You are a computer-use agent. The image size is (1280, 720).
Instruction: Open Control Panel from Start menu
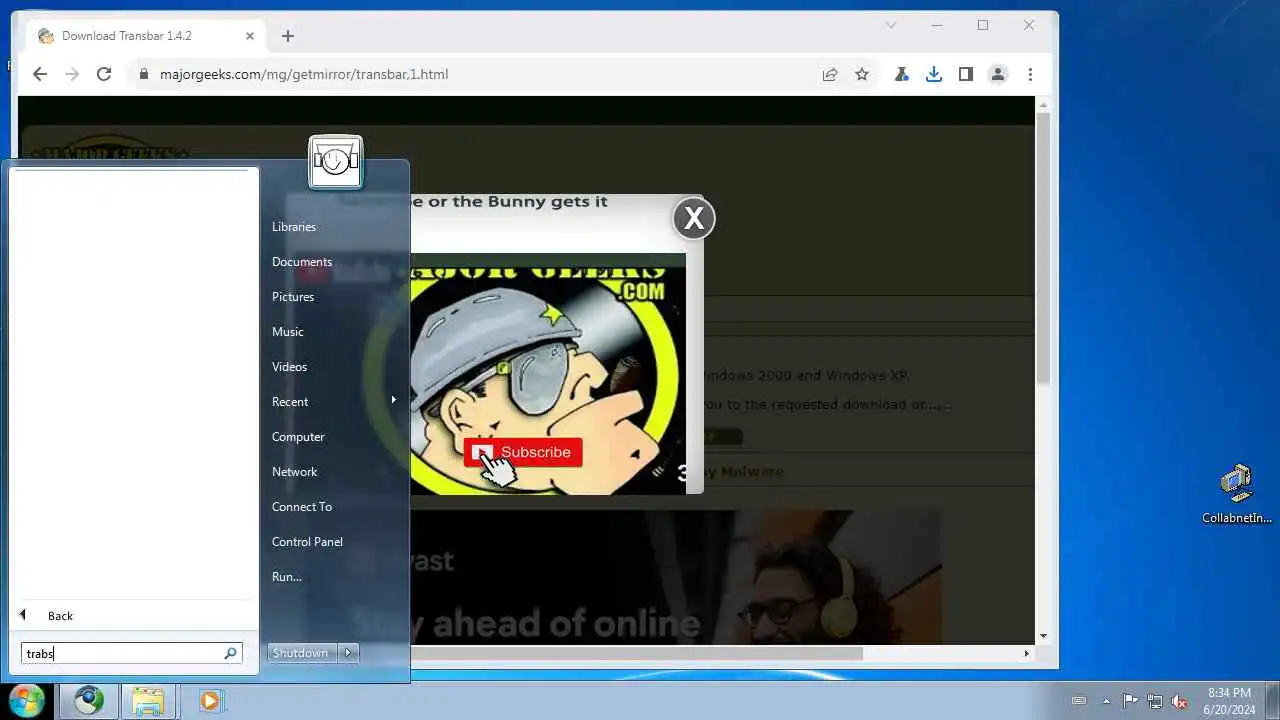[307, 542]
